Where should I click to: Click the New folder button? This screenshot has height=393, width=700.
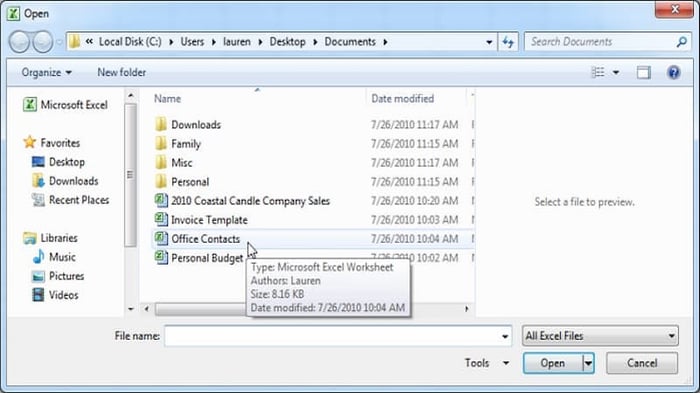[121, 72]
